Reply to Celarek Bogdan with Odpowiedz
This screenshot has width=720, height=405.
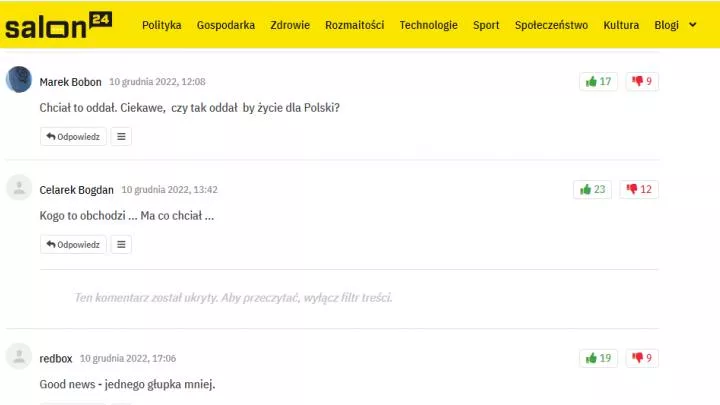pos(73,244)
